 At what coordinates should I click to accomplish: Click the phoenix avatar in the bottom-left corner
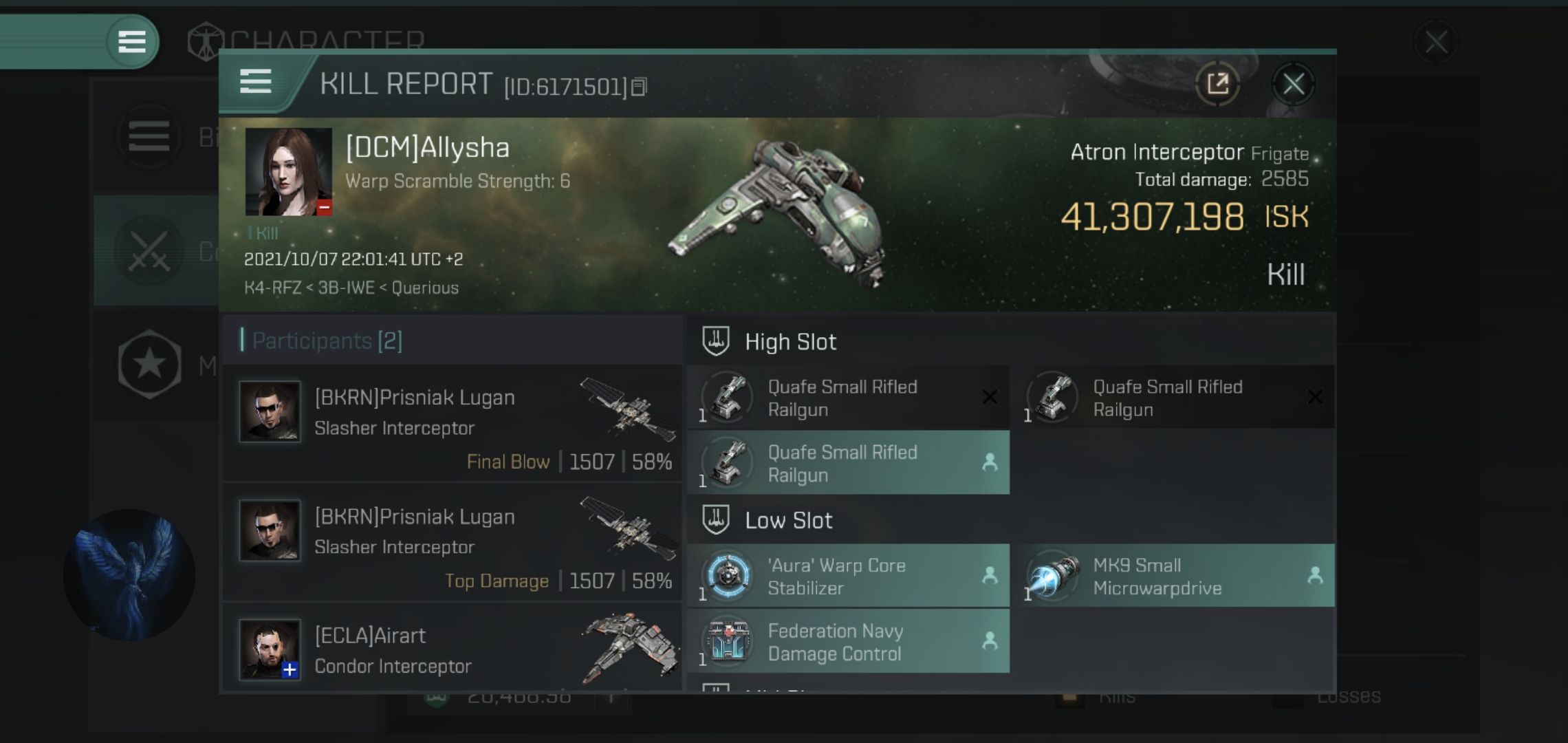tap(129, 574)
